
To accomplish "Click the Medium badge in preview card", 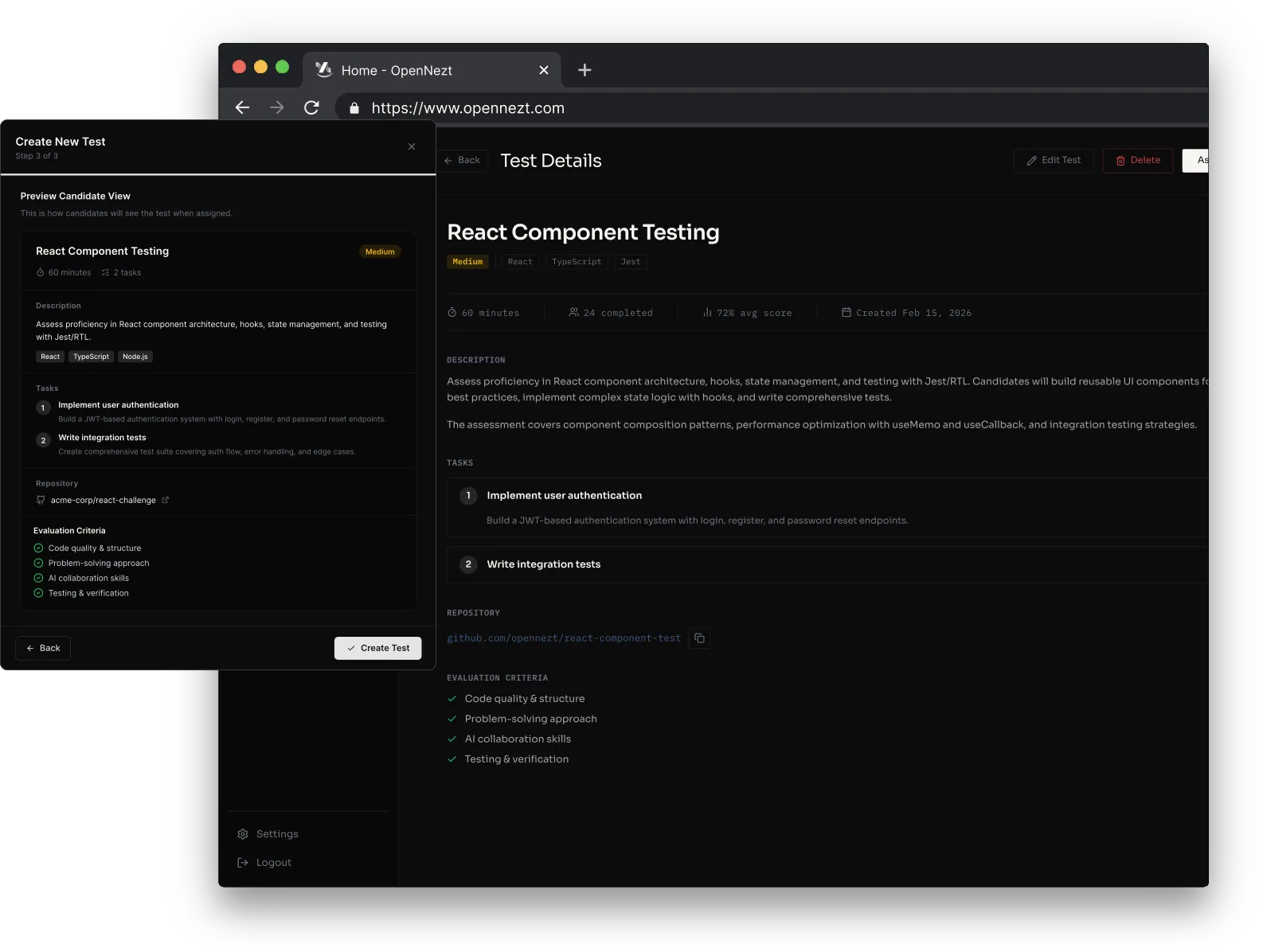I will pos(380,252).
